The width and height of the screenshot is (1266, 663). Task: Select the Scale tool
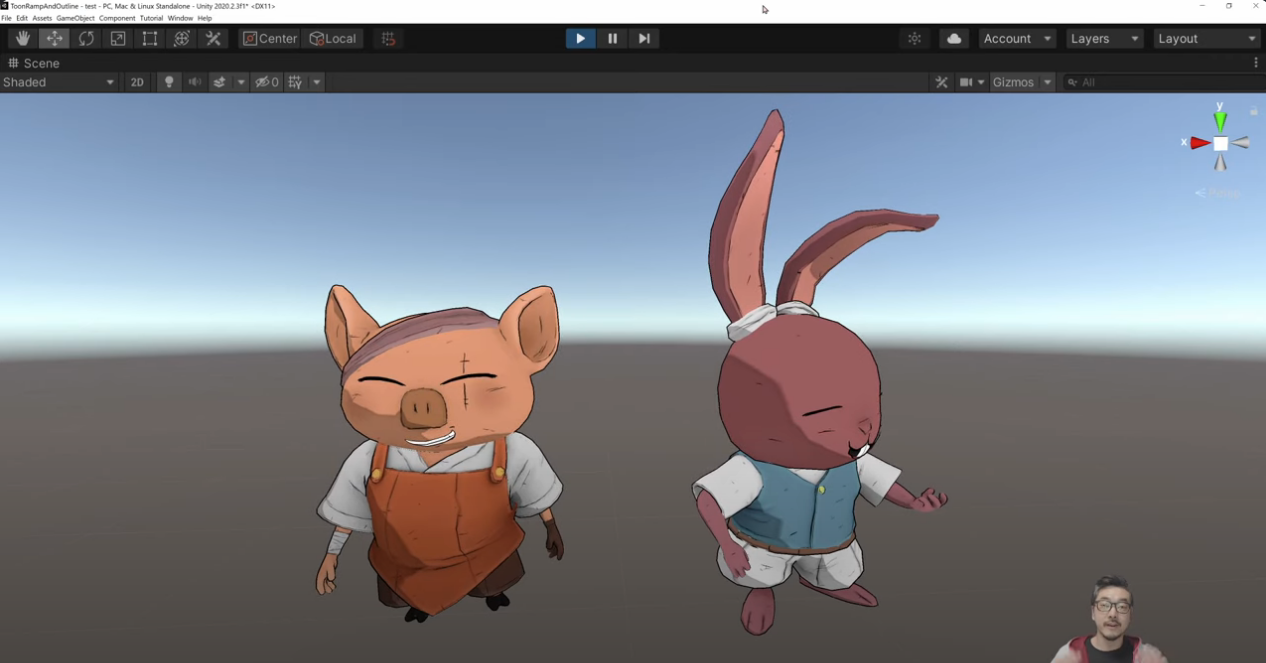coord(118,38)
